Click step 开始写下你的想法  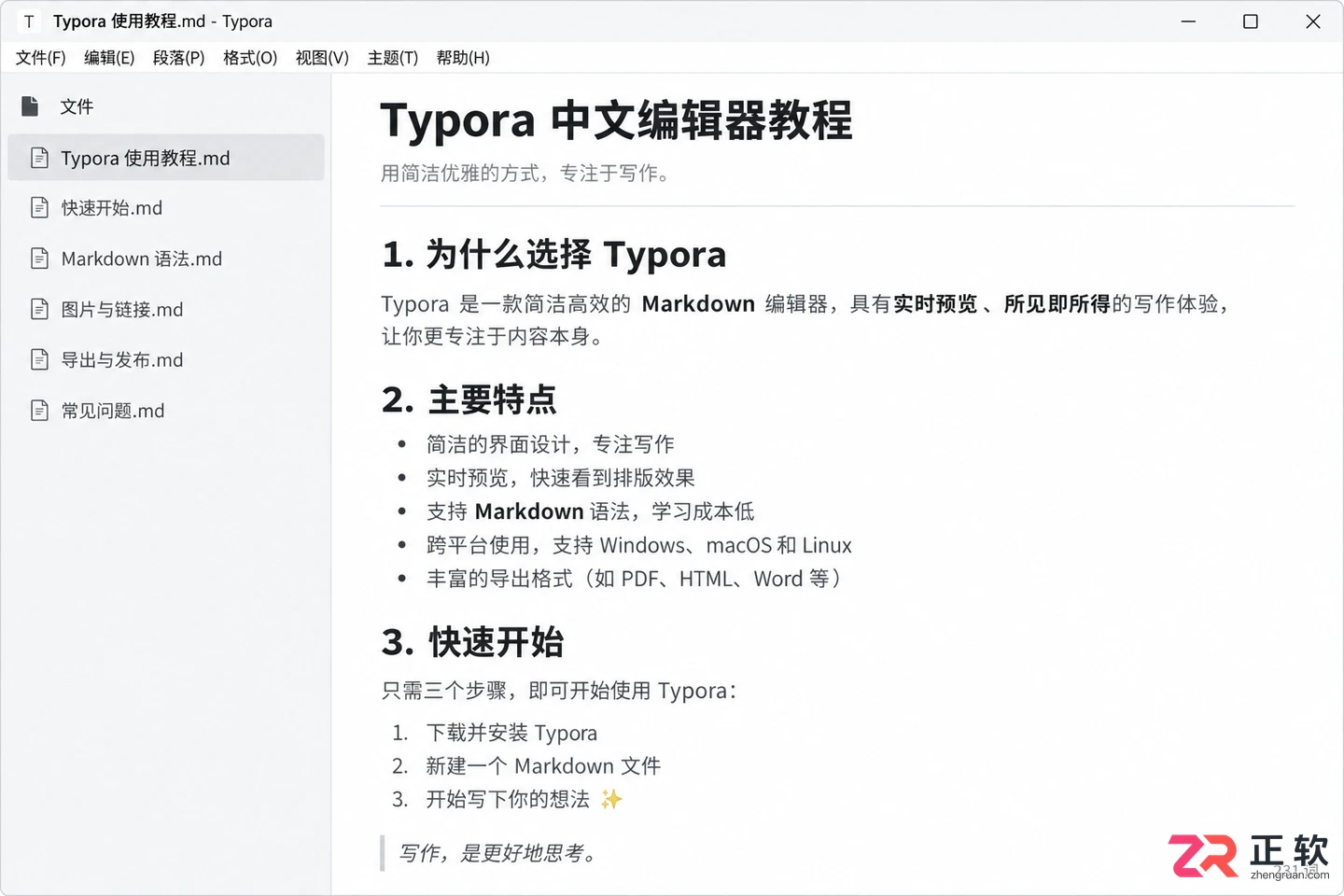tap(508, 800)
